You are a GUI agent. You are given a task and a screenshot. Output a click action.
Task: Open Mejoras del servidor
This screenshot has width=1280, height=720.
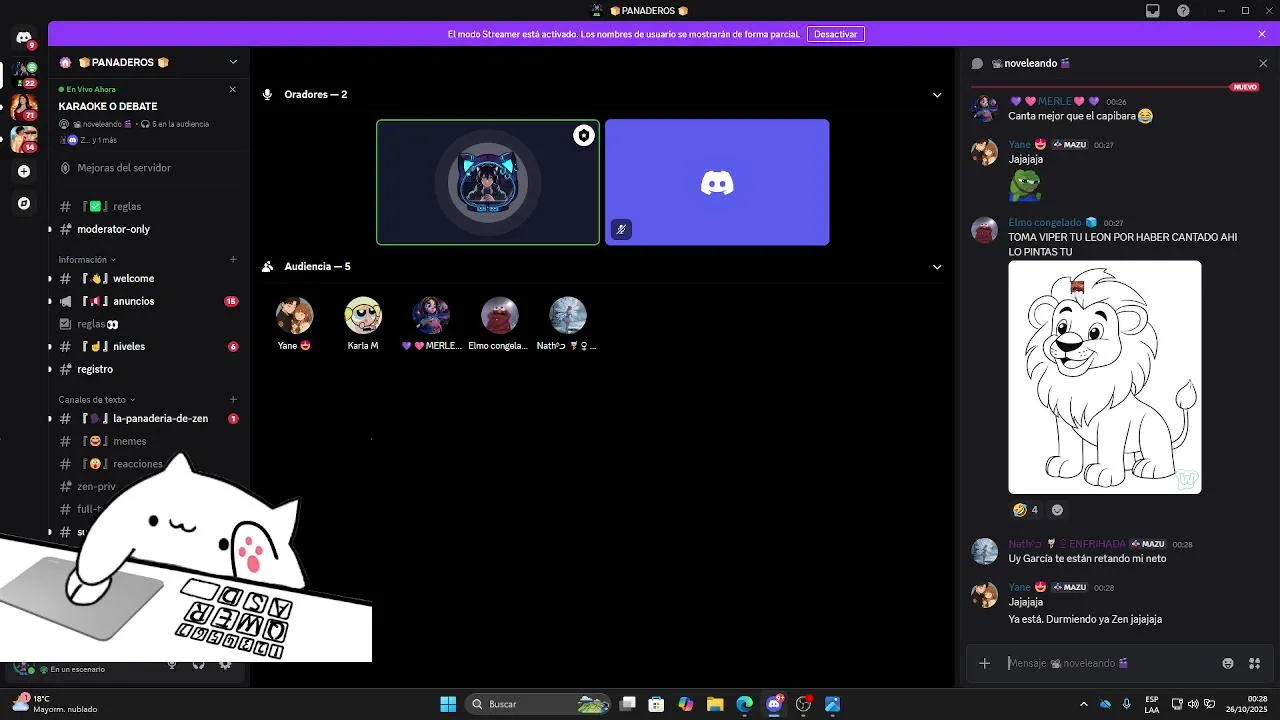pos(124,168)
